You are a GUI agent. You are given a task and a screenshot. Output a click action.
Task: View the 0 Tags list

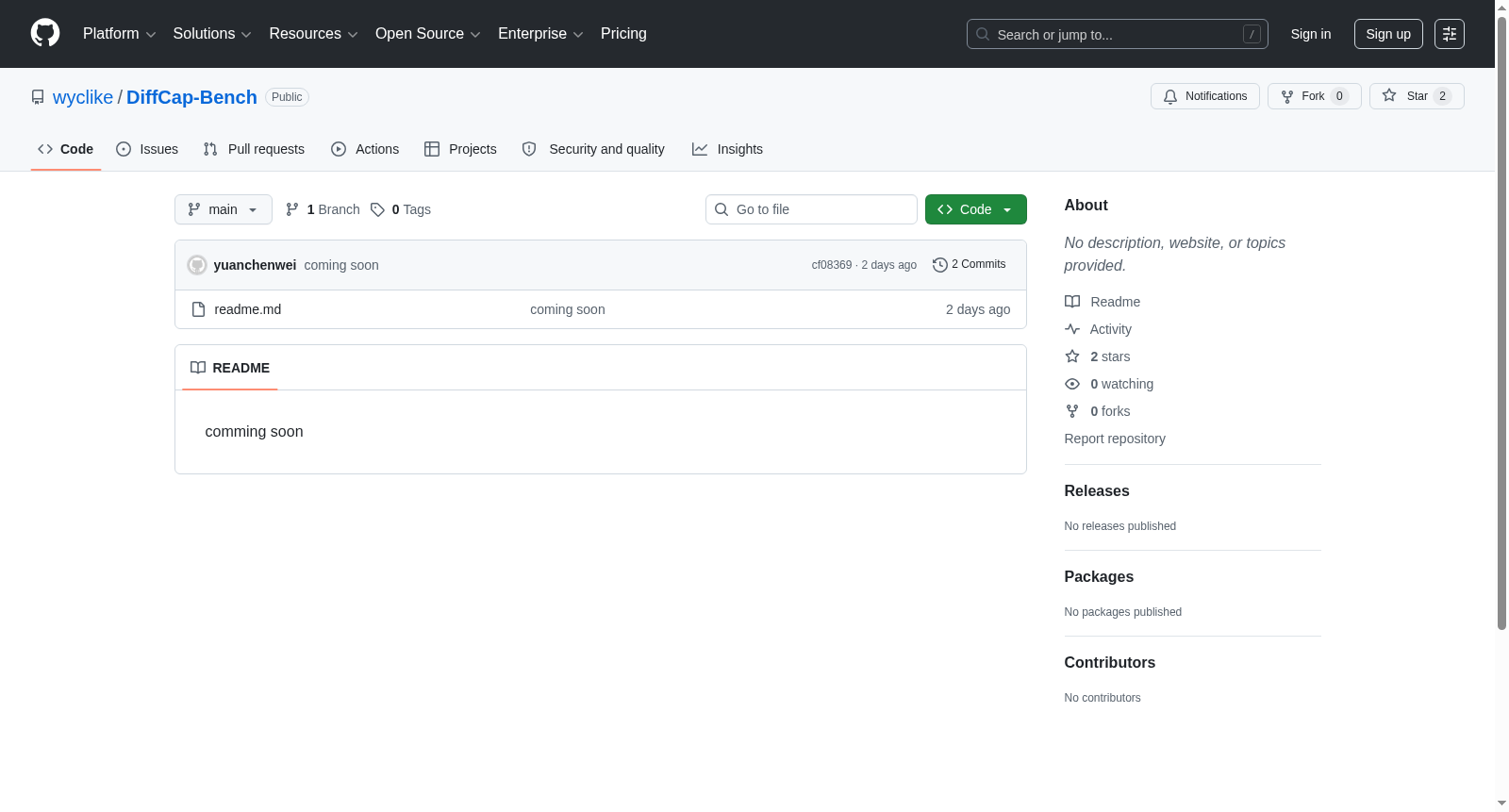coord(401,209)
